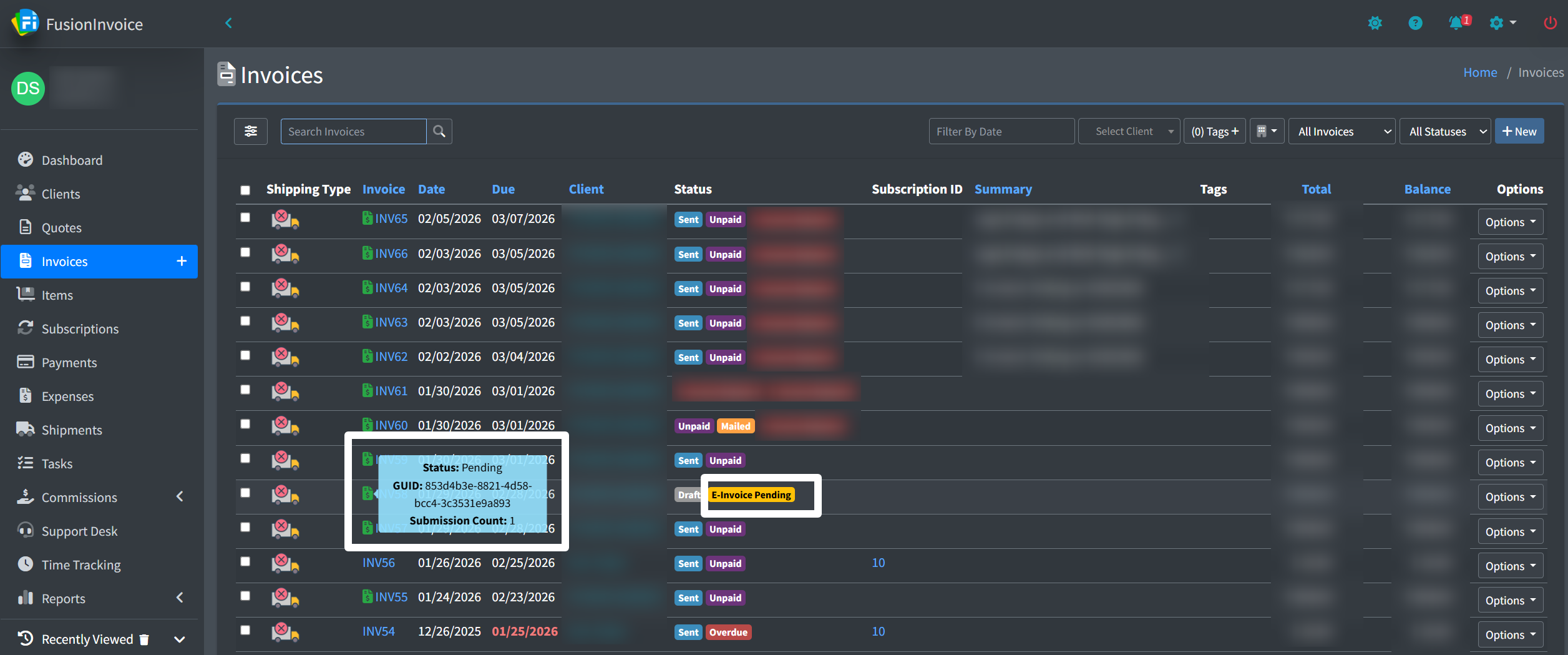
Task: Click the plus icon beside Invoices in sidebar
Action: (182, 261)
